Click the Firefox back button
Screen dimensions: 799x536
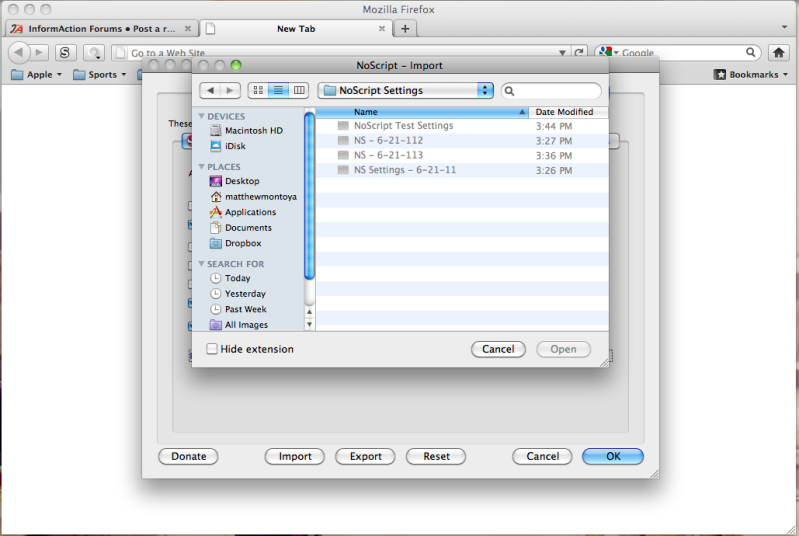coord(19,52)
